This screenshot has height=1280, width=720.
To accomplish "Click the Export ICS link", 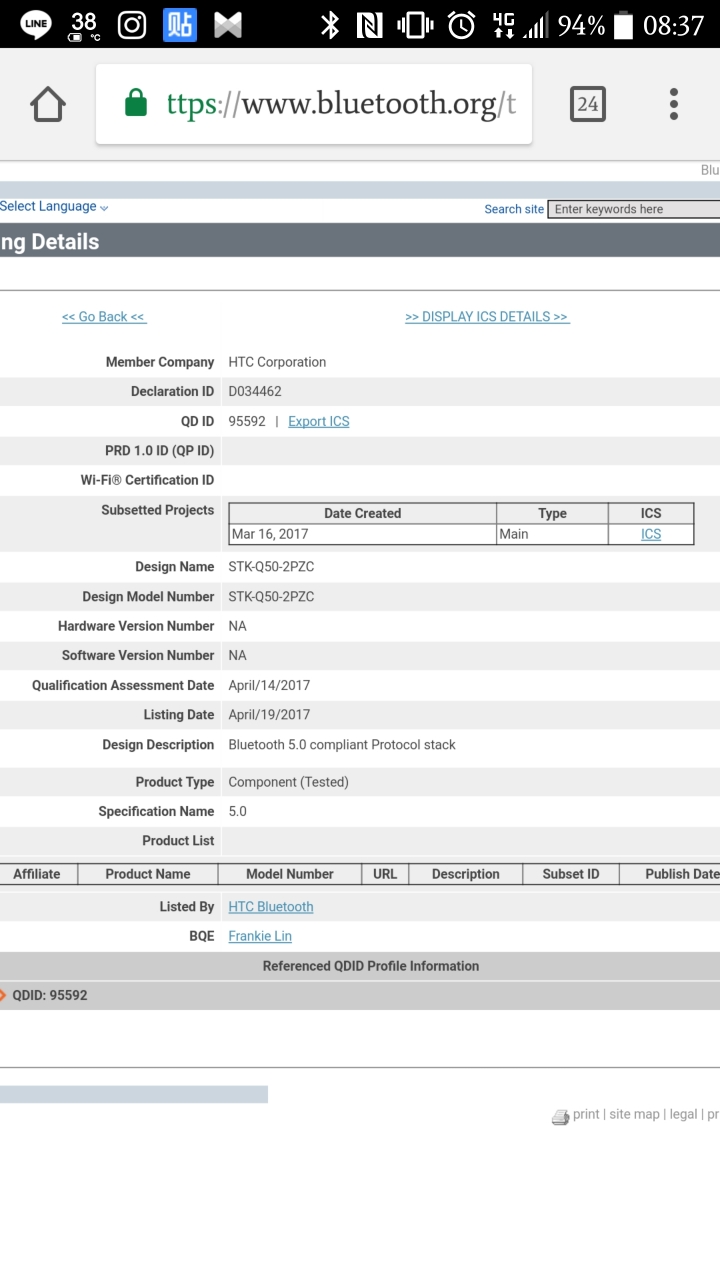I will coord(319,422).
